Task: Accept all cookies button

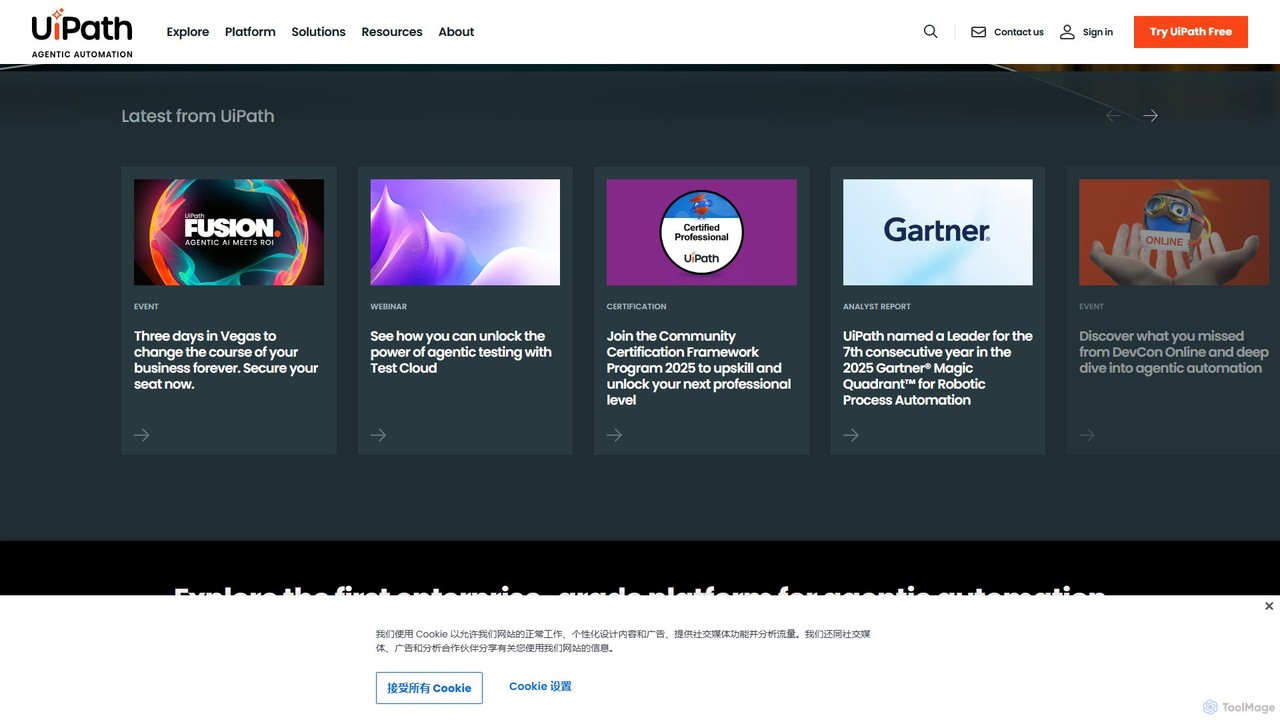Action: [x=429, y=688]
